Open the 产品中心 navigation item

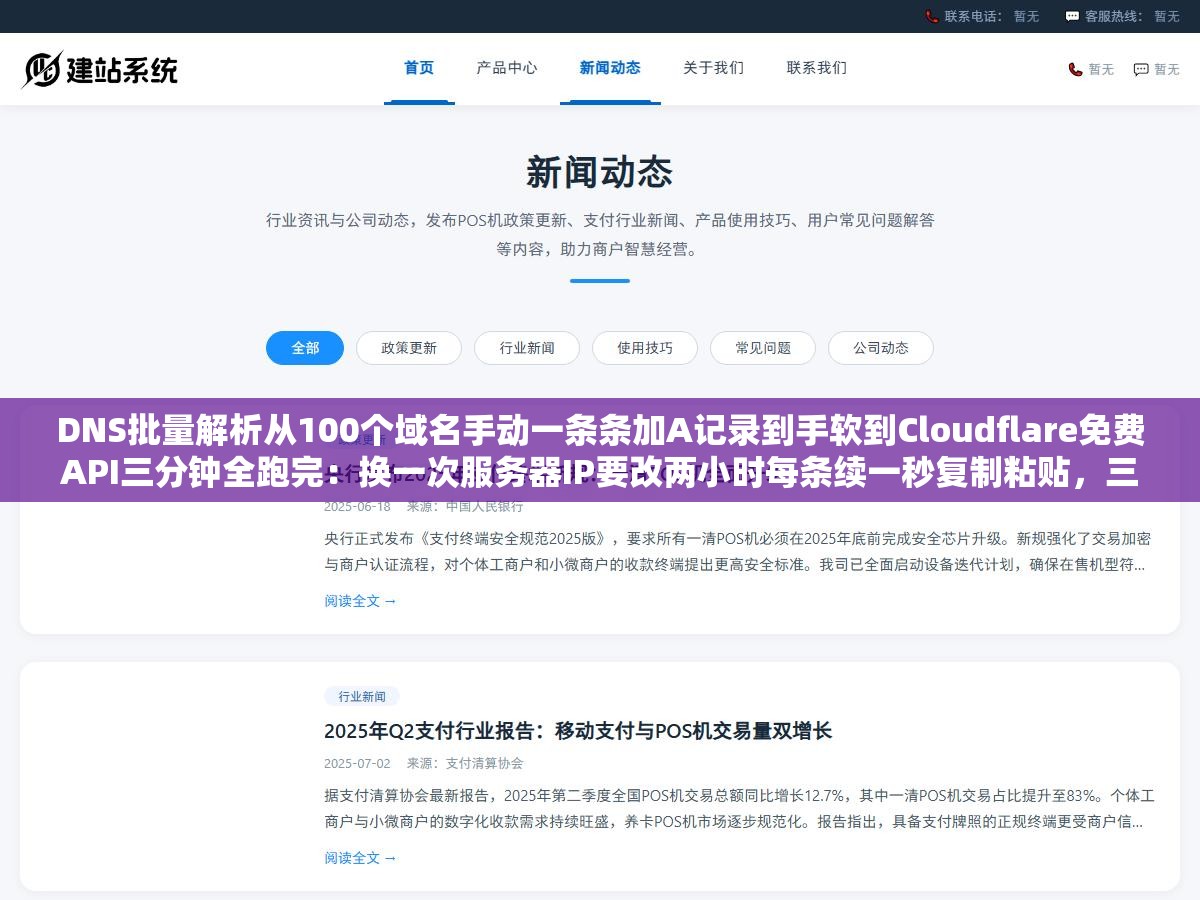click(507, 68)
